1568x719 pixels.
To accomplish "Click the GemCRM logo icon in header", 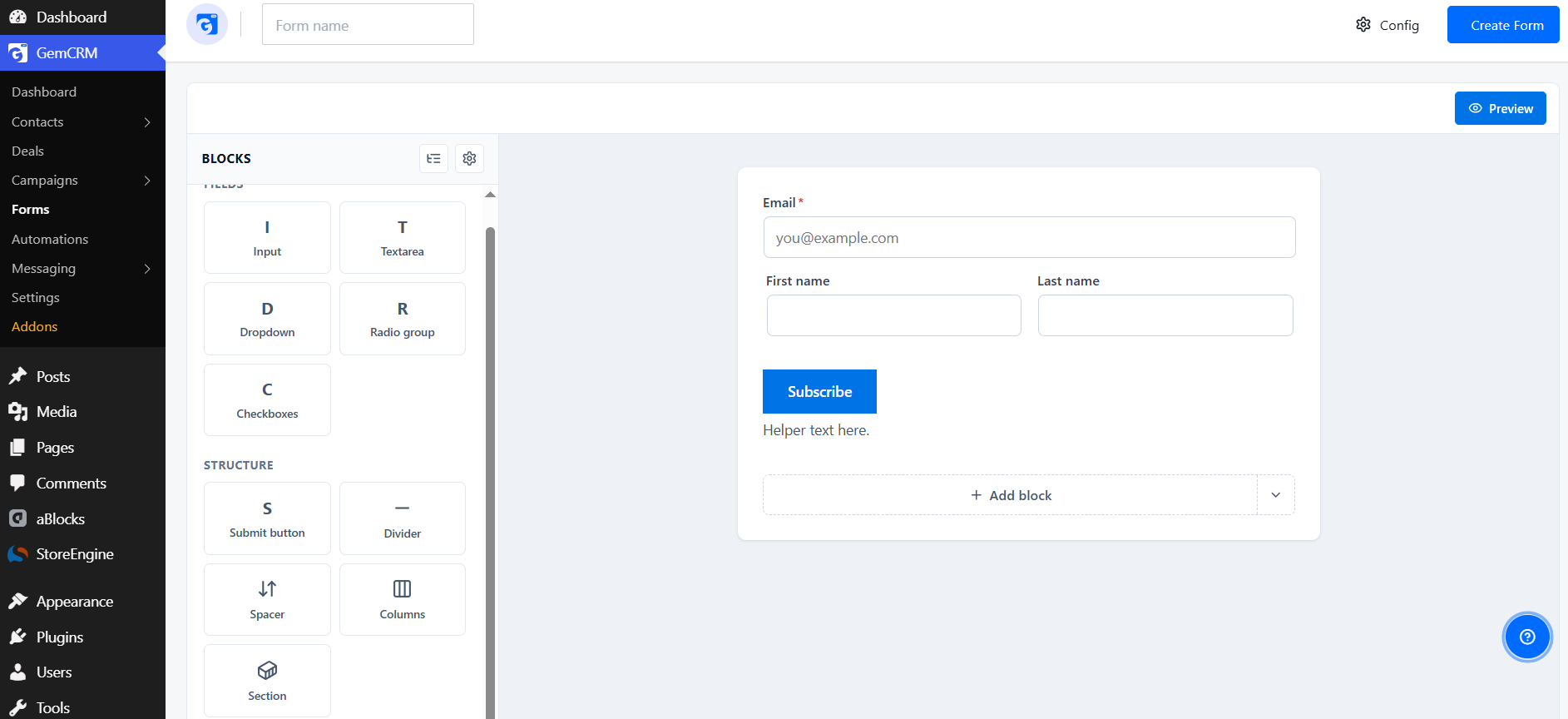I will [x=207, y=25].
